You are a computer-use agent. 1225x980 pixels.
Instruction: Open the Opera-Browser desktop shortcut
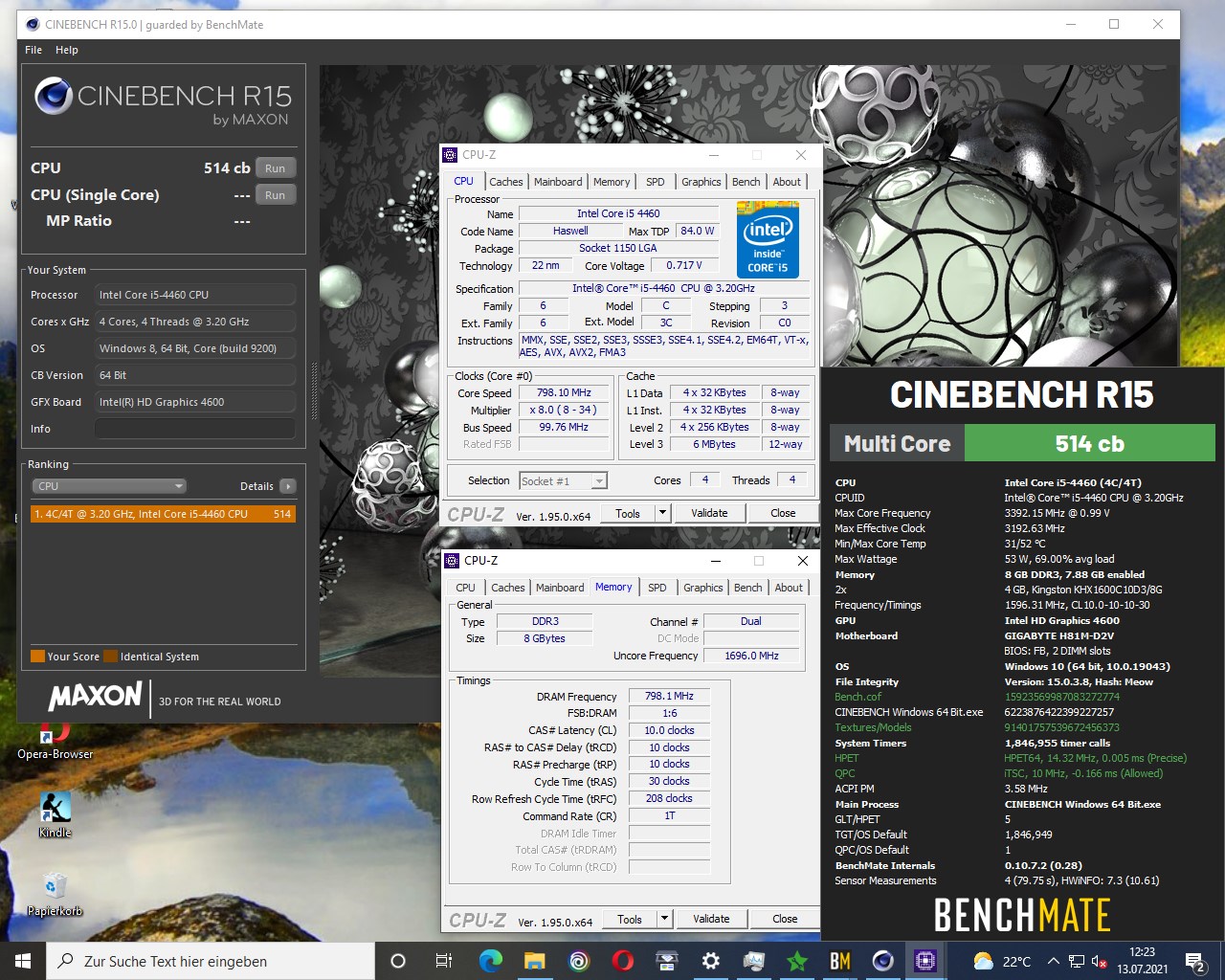pyautogui.click(x=55, y=743)
